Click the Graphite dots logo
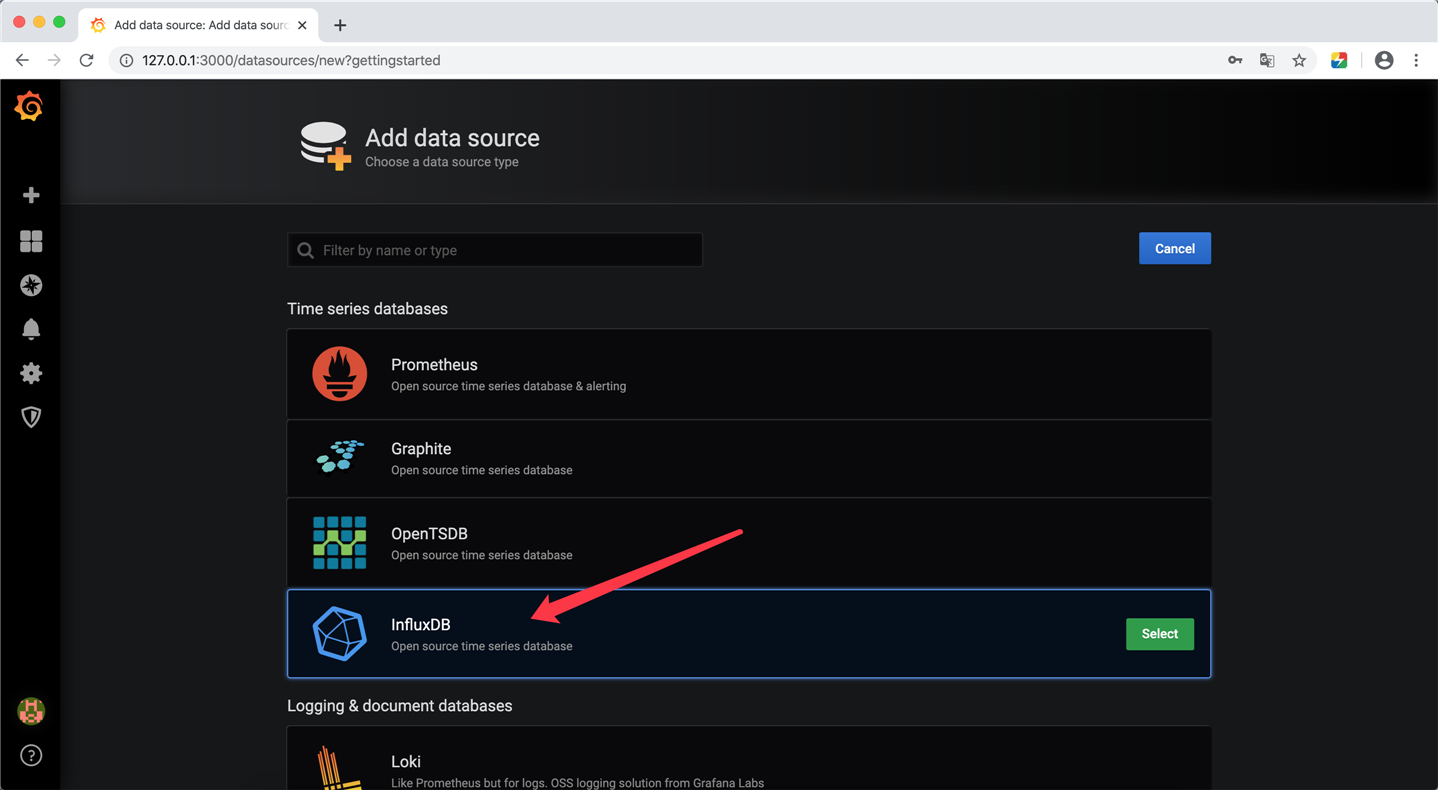The width and height of the screenshot is (1438, 790). (x=340, y=456)
